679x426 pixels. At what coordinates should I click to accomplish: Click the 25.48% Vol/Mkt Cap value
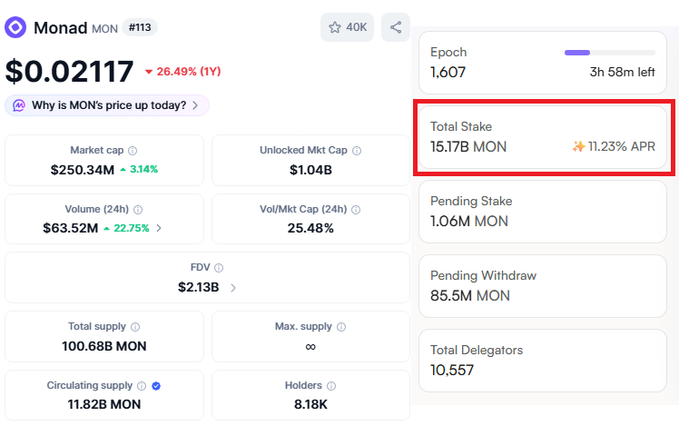(x=310, y=228)
